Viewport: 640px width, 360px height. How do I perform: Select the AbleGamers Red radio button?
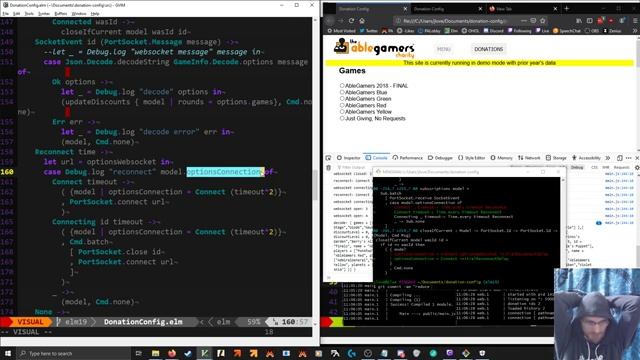[x=342, y=105]
